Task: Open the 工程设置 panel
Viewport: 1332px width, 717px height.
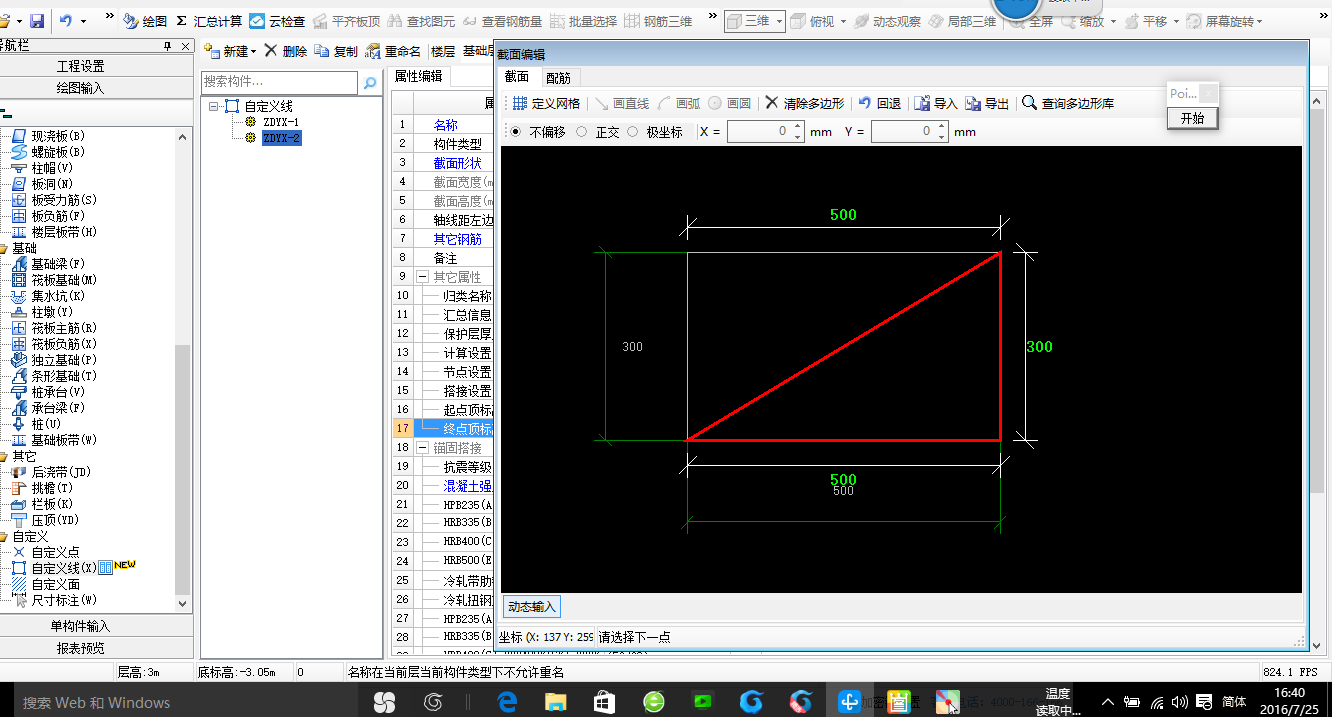Action: [80, 66]
